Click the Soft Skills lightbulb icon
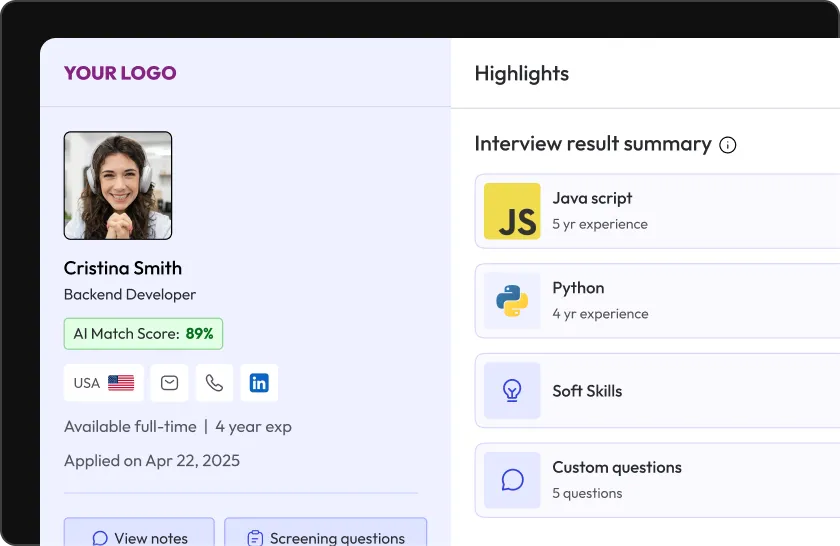This screenshot has width=840, height=546. point(512,390)
